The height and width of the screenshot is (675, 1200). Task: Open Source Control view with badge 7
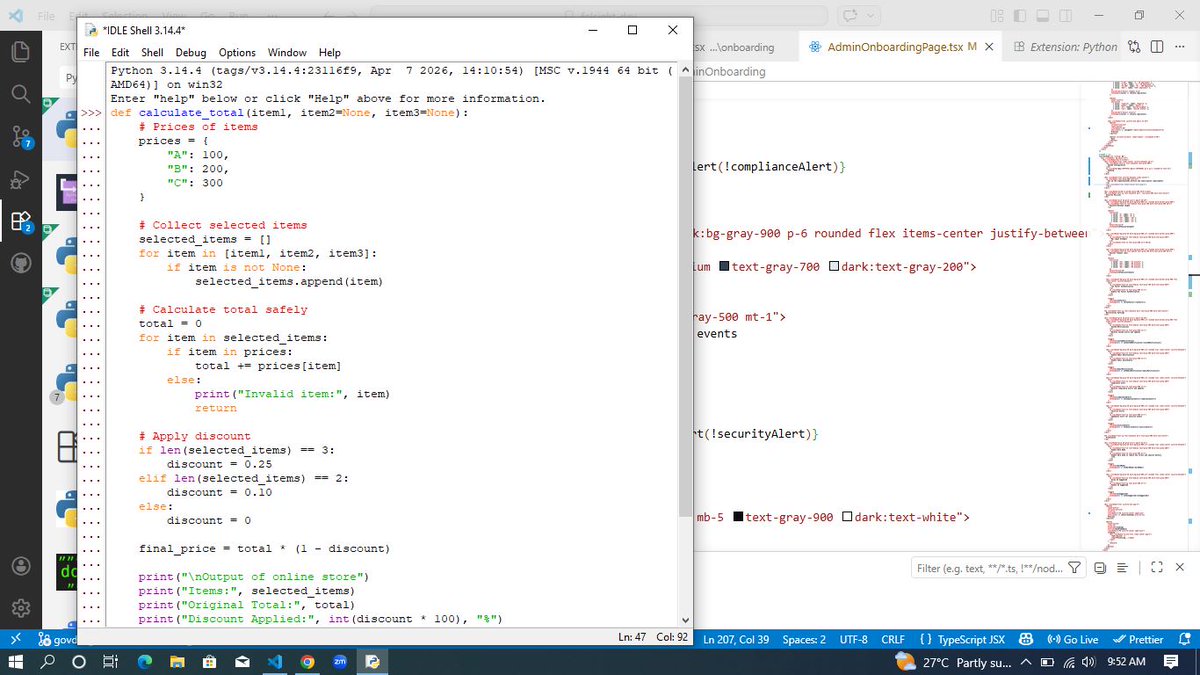click(x=22, y=137)
